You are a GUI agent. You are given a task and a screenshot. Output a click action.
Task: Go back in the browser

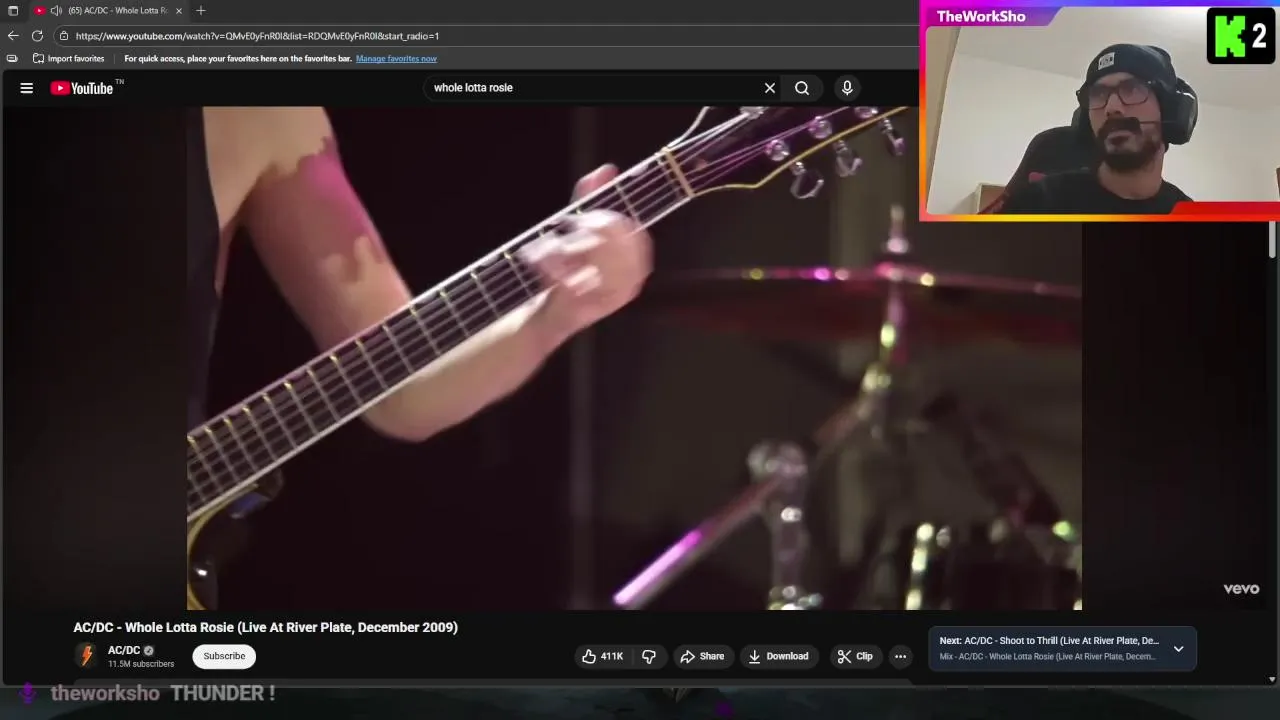pos(13,36)
